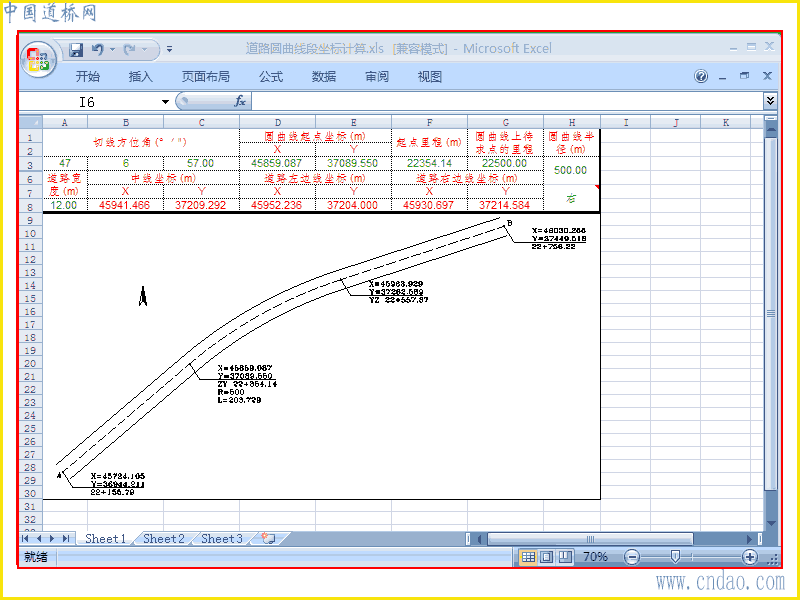Viewport: 800px width, 600px height.
Task: Switch to Sheet2 tab
Action: (x=164, y=539)
